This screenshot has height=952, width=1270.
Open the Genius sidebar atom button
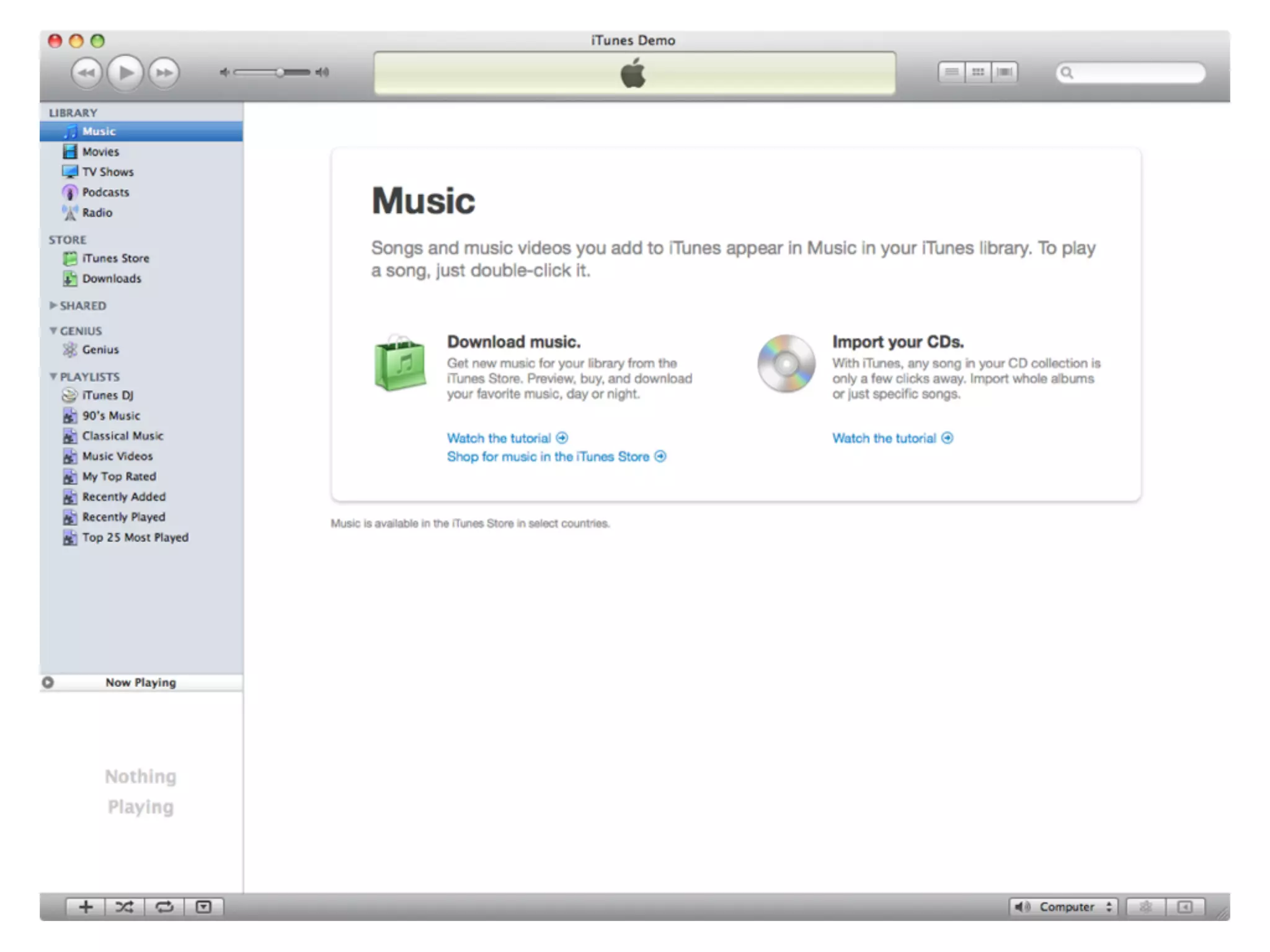(1145, 907)
